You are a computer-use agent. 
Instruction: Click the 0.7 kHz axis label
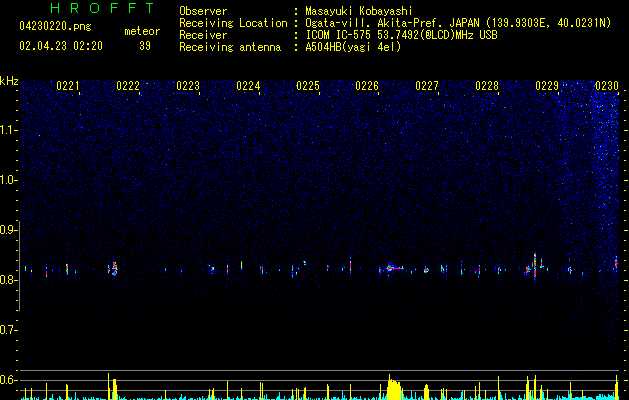[8, 330]
